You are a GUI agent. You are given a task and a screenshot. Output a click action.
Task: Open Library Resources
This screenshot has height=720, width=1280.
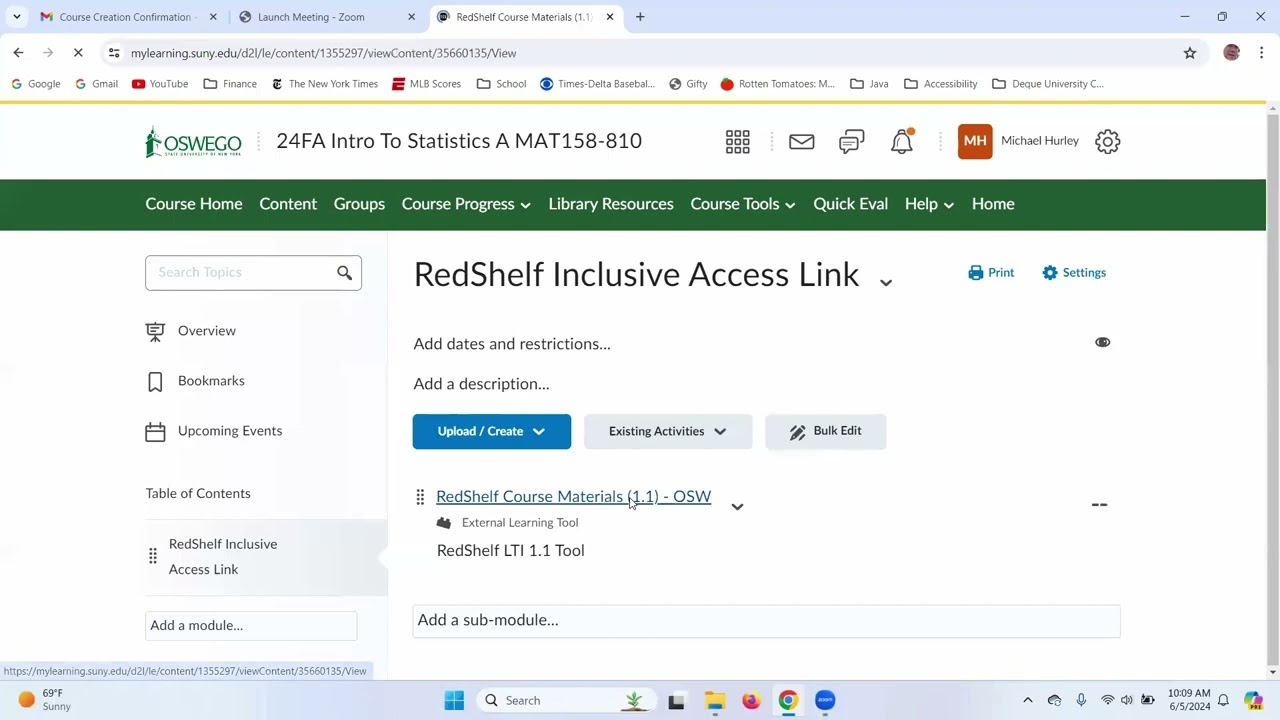(611, 204)
